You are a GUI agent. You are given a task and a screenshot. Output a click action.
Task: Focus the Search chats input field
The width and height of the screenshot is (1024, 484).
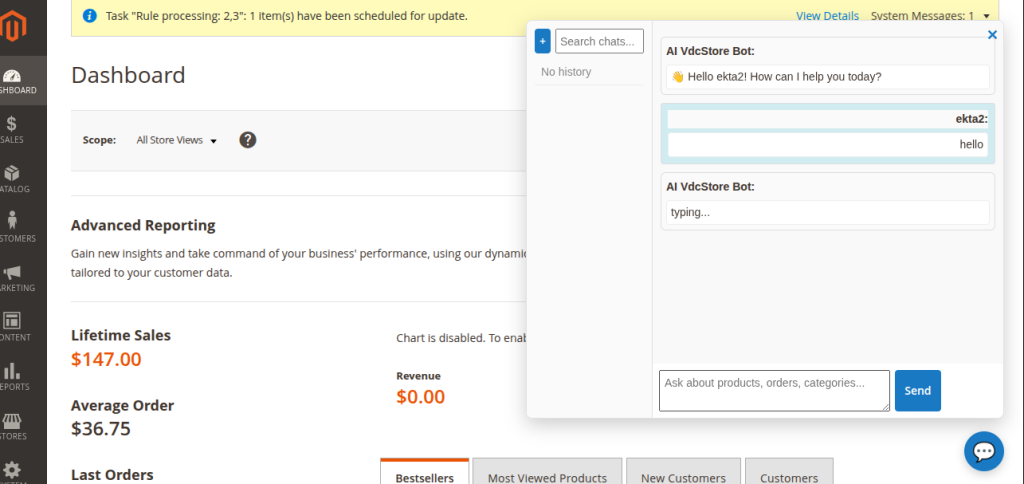599,41
